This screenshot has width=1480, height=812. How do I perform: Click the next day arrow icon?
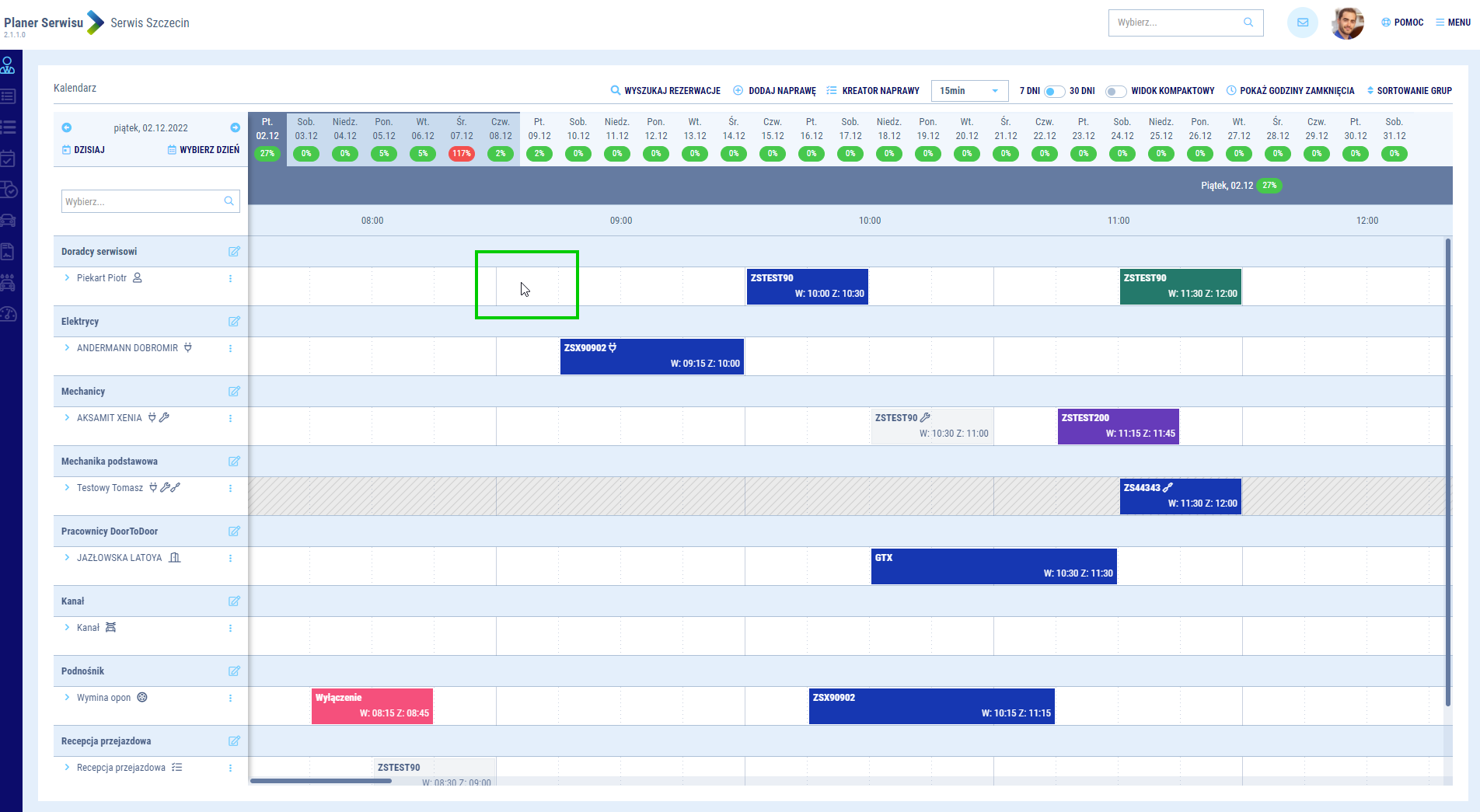[x=235, y=127]
